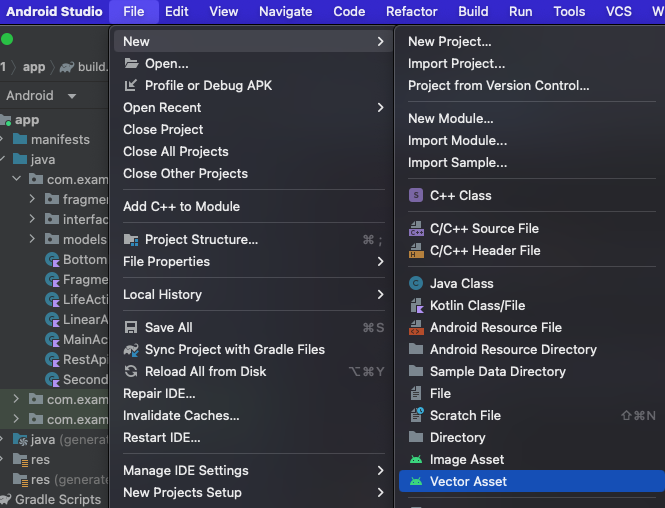Select Repair IDE... option
The width and height of the screenshot is (665, 508).
pyautogui.click(x=159, y=394)
